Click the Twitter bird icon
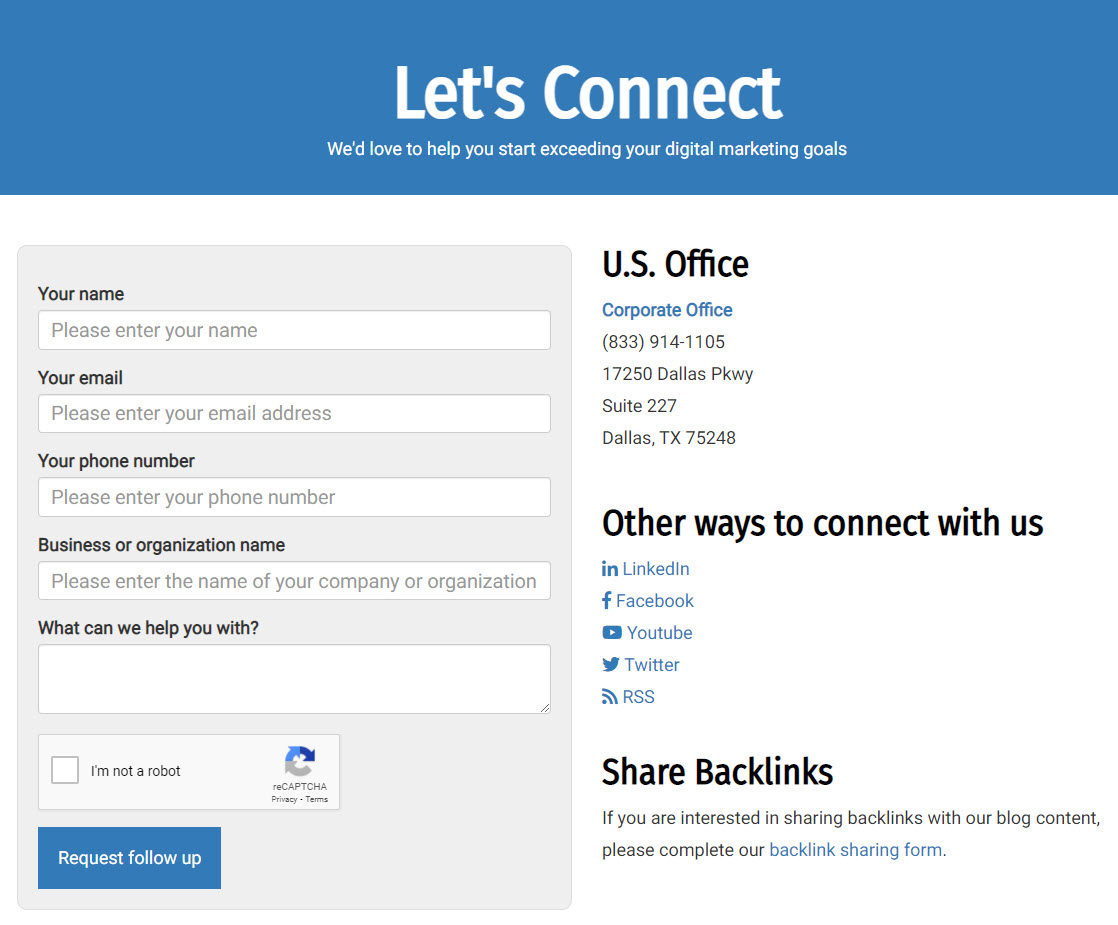This screenshot has height=925, width=1118. pyautogui.click(x=611, y=665)
